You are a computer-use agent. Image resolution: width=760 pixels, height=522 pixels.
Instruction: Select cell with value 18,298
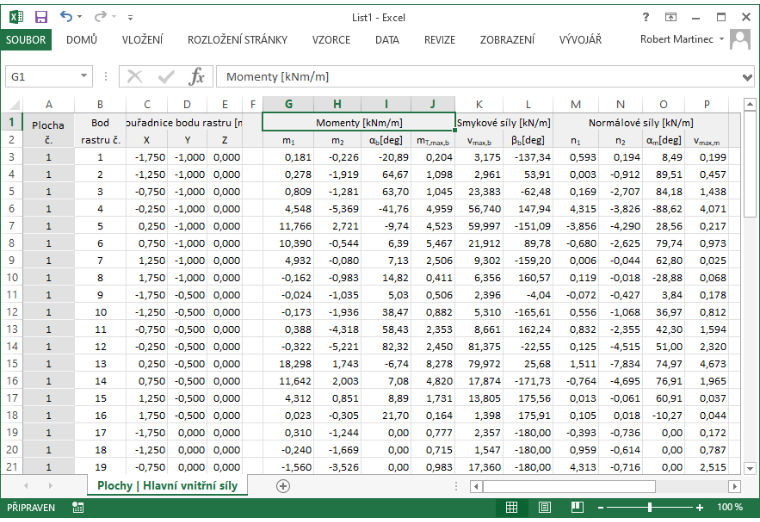(288, 364)
